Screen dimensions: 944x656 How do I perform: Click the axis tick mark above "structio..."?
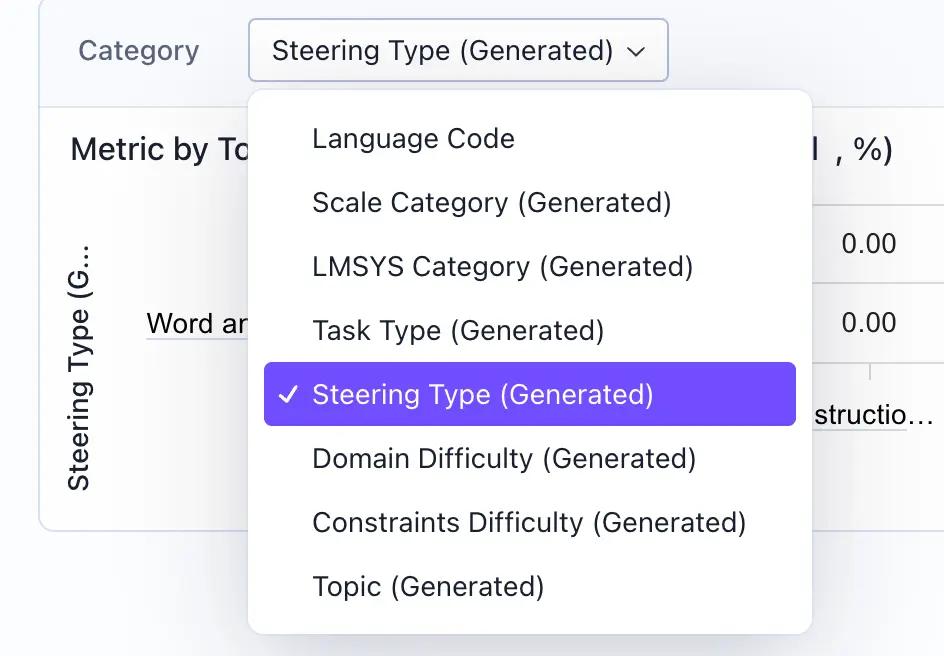point(869,371)
